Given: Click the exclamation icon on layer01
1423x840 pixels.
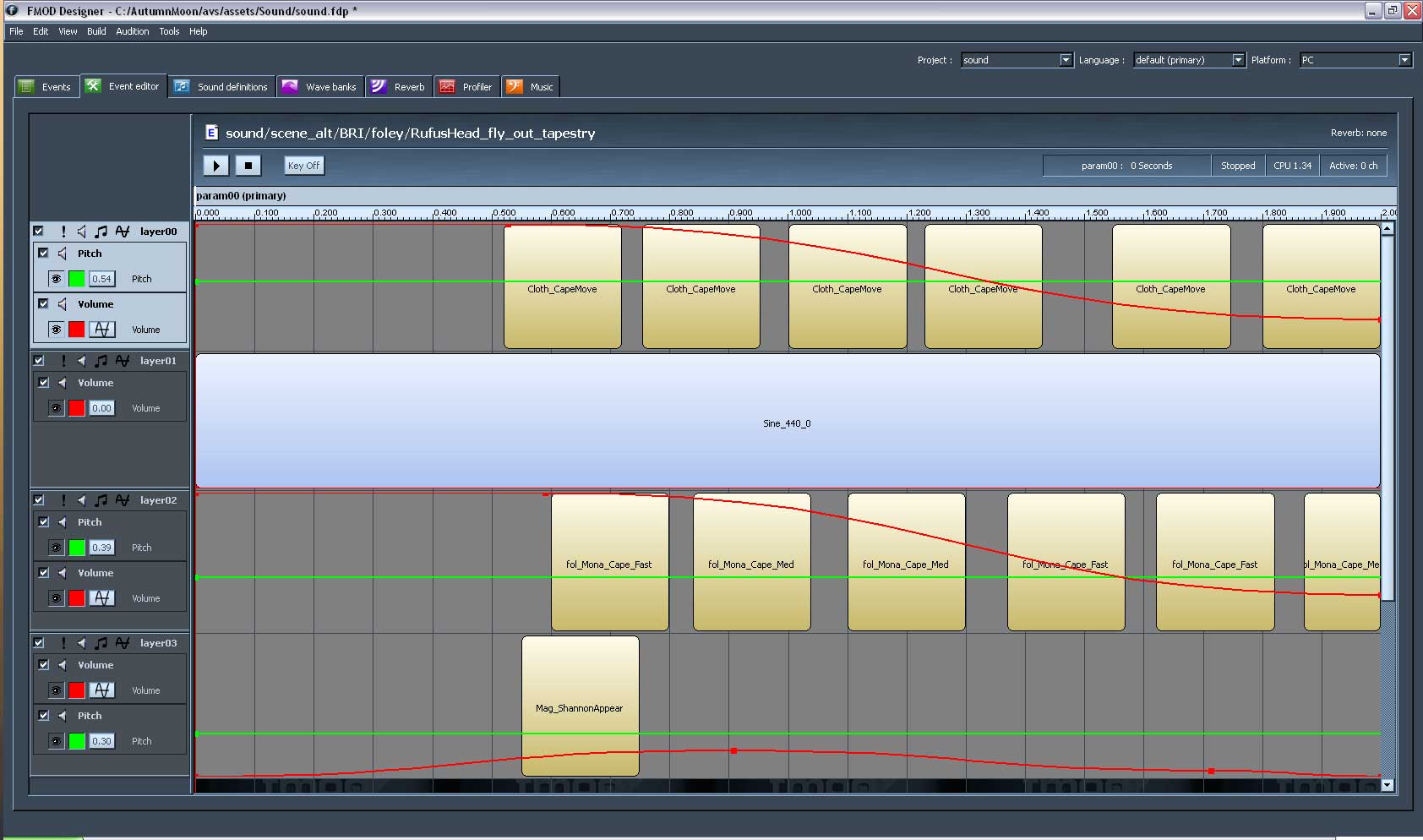Looking at the screenshot, I should (x=63, y=360).
